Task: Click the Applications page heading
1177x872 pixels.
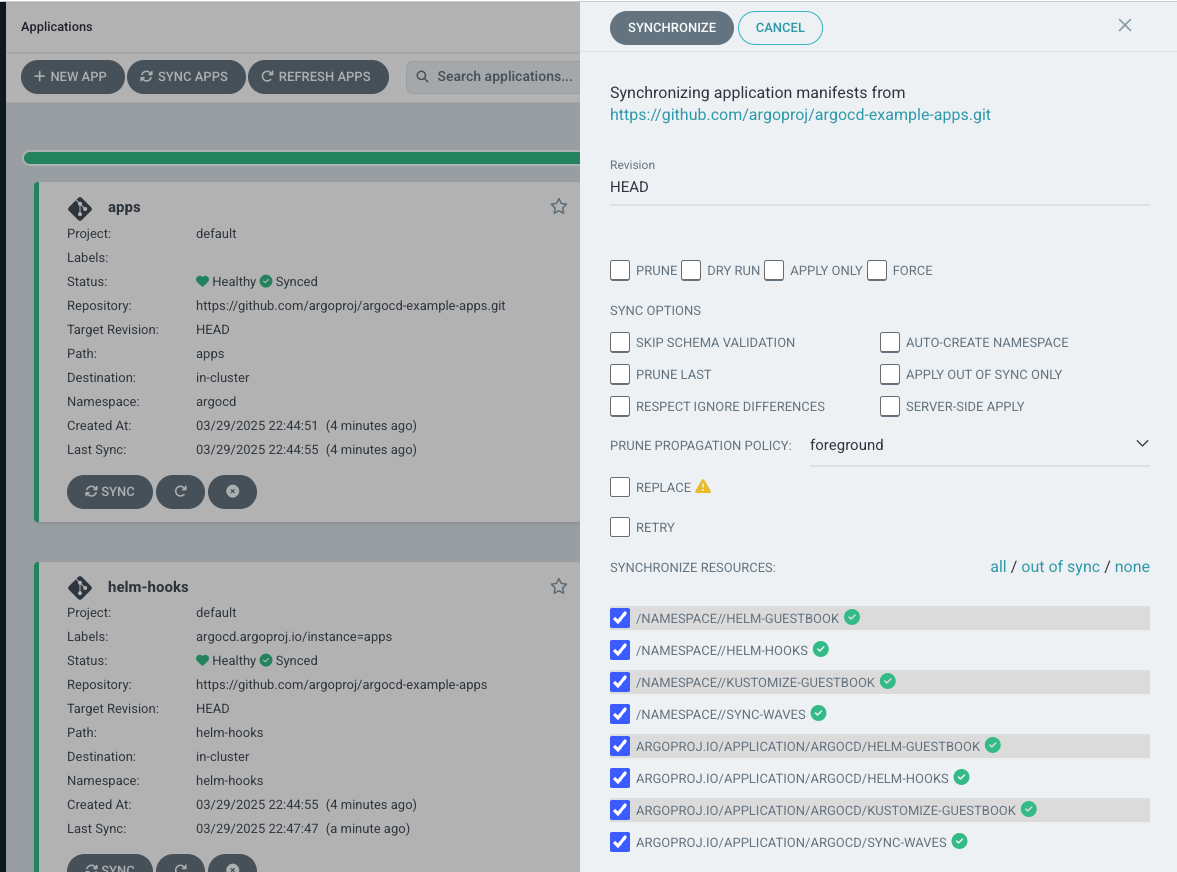Action: [x=56, y=27]
